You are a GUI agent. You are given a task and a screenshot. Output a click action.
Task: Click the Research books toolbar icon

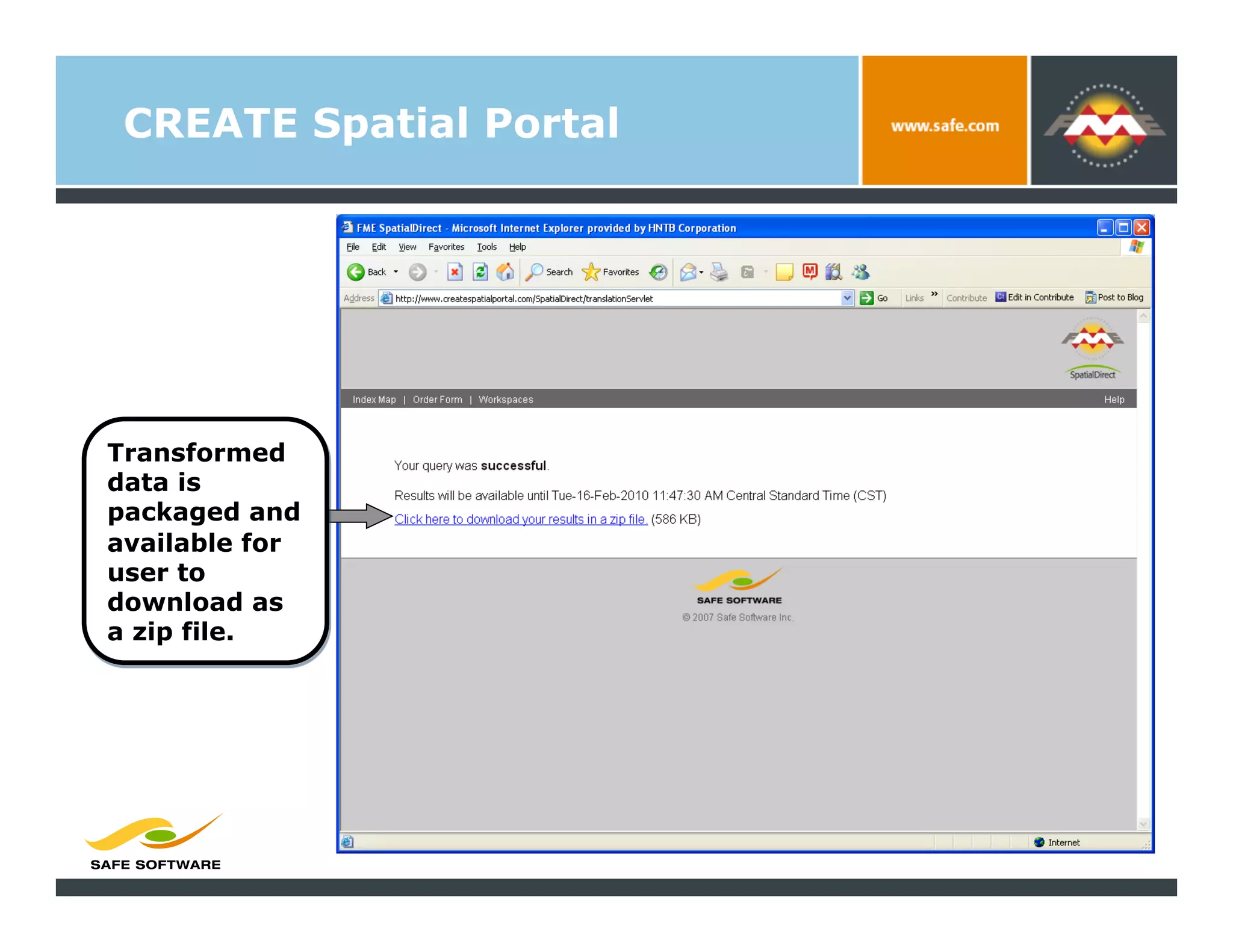833,272
